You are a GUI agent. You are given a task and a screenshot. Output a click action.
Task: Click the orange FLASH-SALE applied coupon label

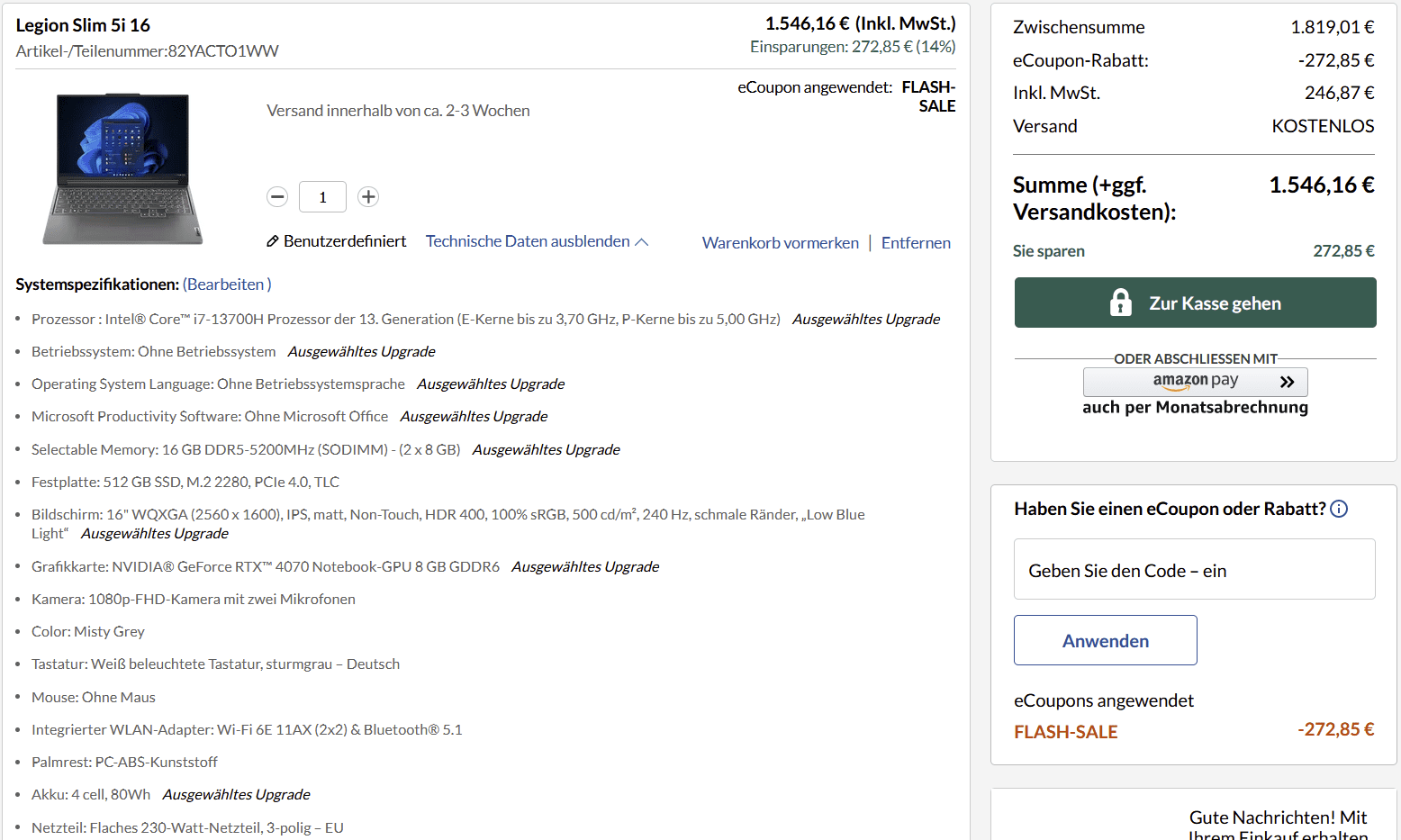pos(1065,732)
